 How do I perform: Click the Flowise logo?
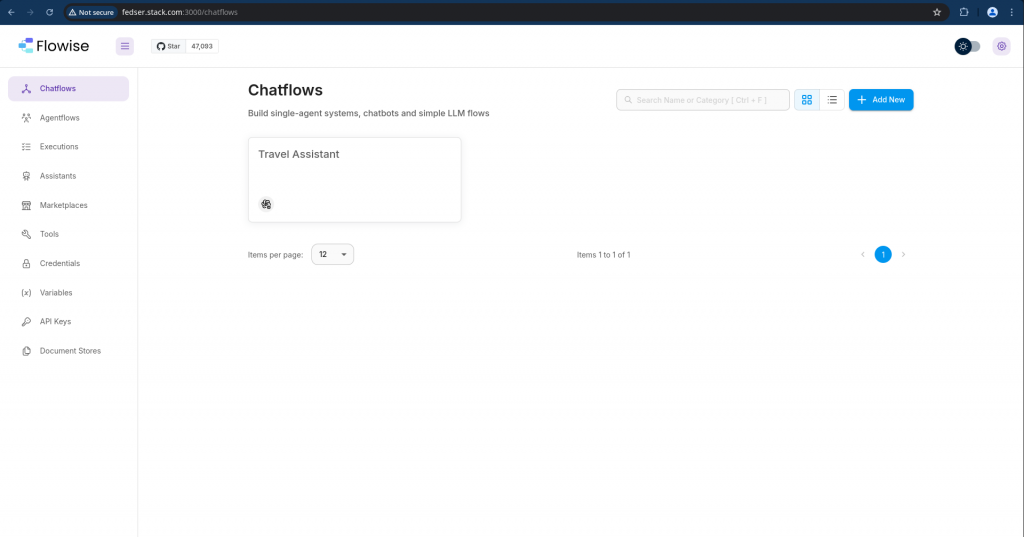(53, 46)
